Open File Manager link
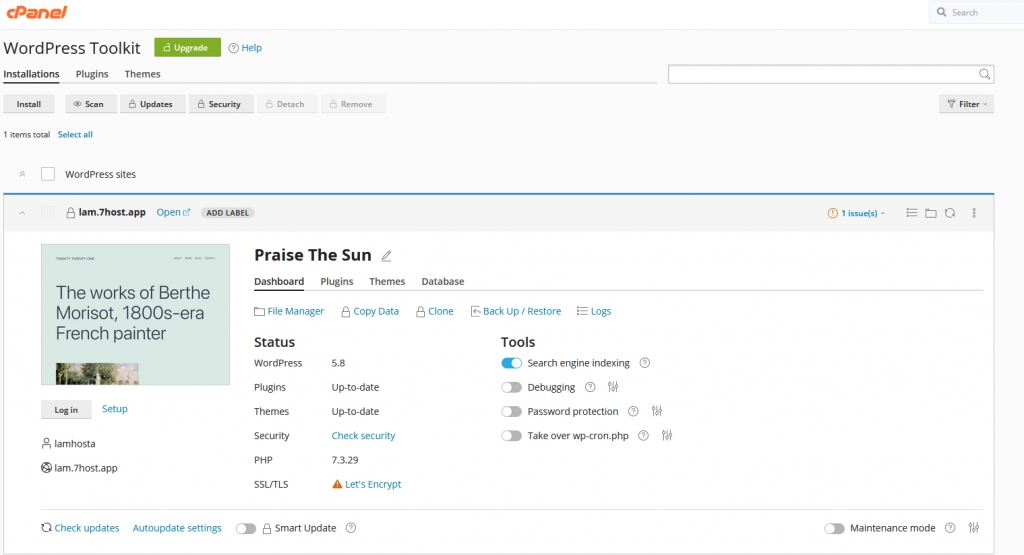Viewport: 1024px width, 555px height. pyautogui.click(x=289, y=311)
